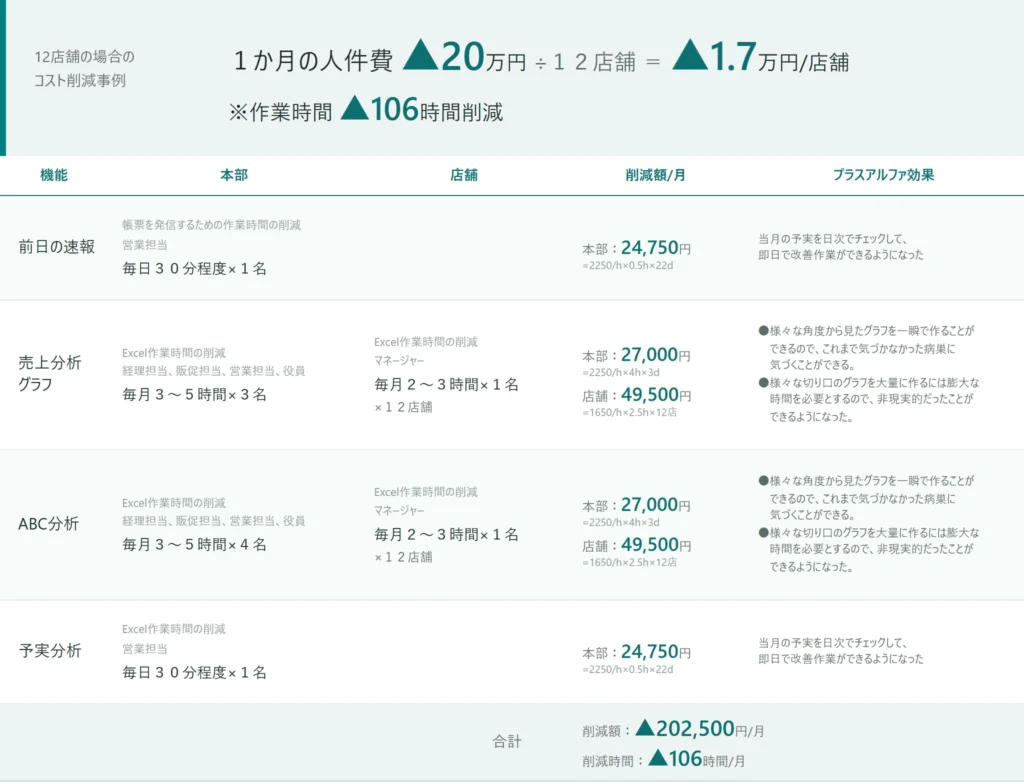The width and height of the screenshot is (1024, 782).
Task: Click =1650/h×2.5h×12店 formula in ABC分析 row
Action: [x=630, y=562]
